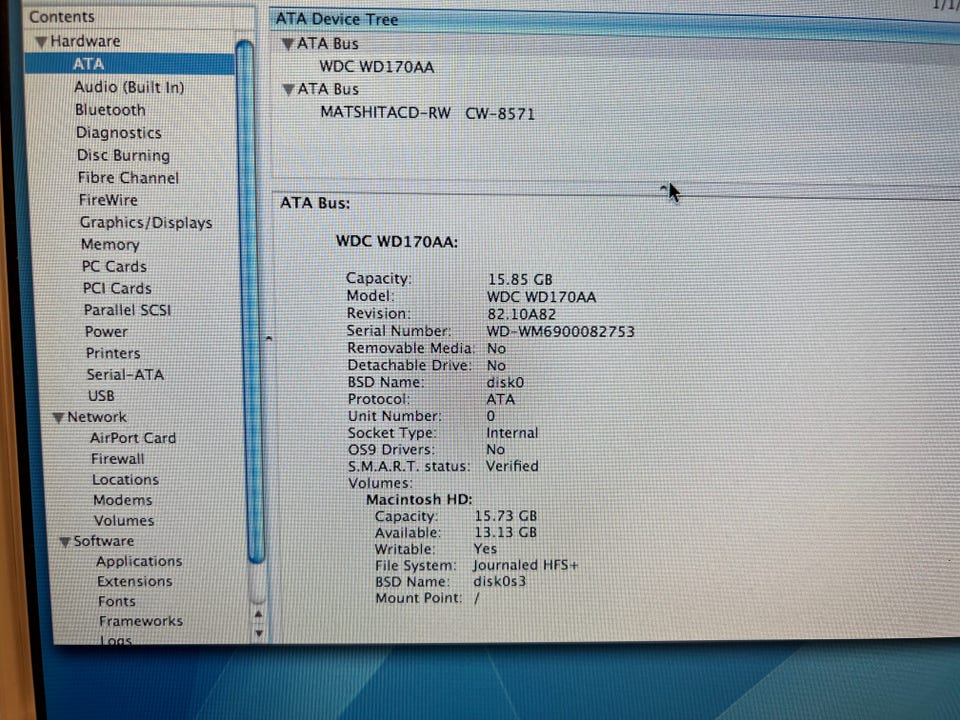The height and width of the screenshot is (720, 960).
Task: Collapse the ATA Bus above MATSHITACD-RW
Action: click(288, 89)
